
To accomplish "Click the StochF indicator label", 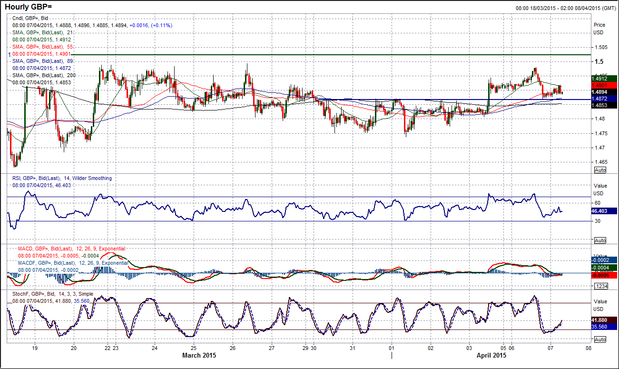I will click(53, 294).
